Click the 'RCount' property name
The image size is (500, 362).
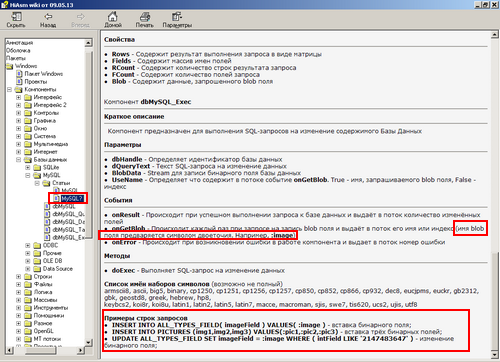point(123,68)
